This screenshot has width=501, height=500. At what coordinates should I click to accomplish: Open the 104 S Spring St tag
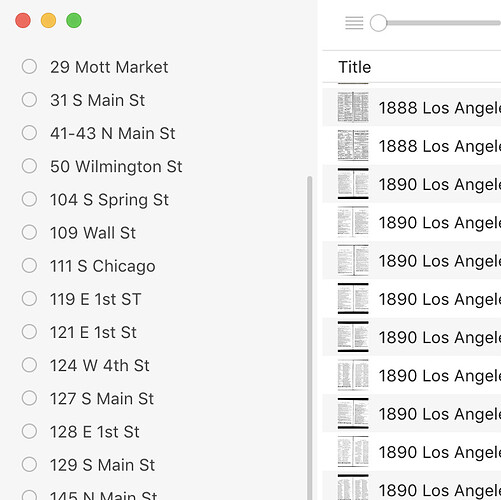pos(109,200)
